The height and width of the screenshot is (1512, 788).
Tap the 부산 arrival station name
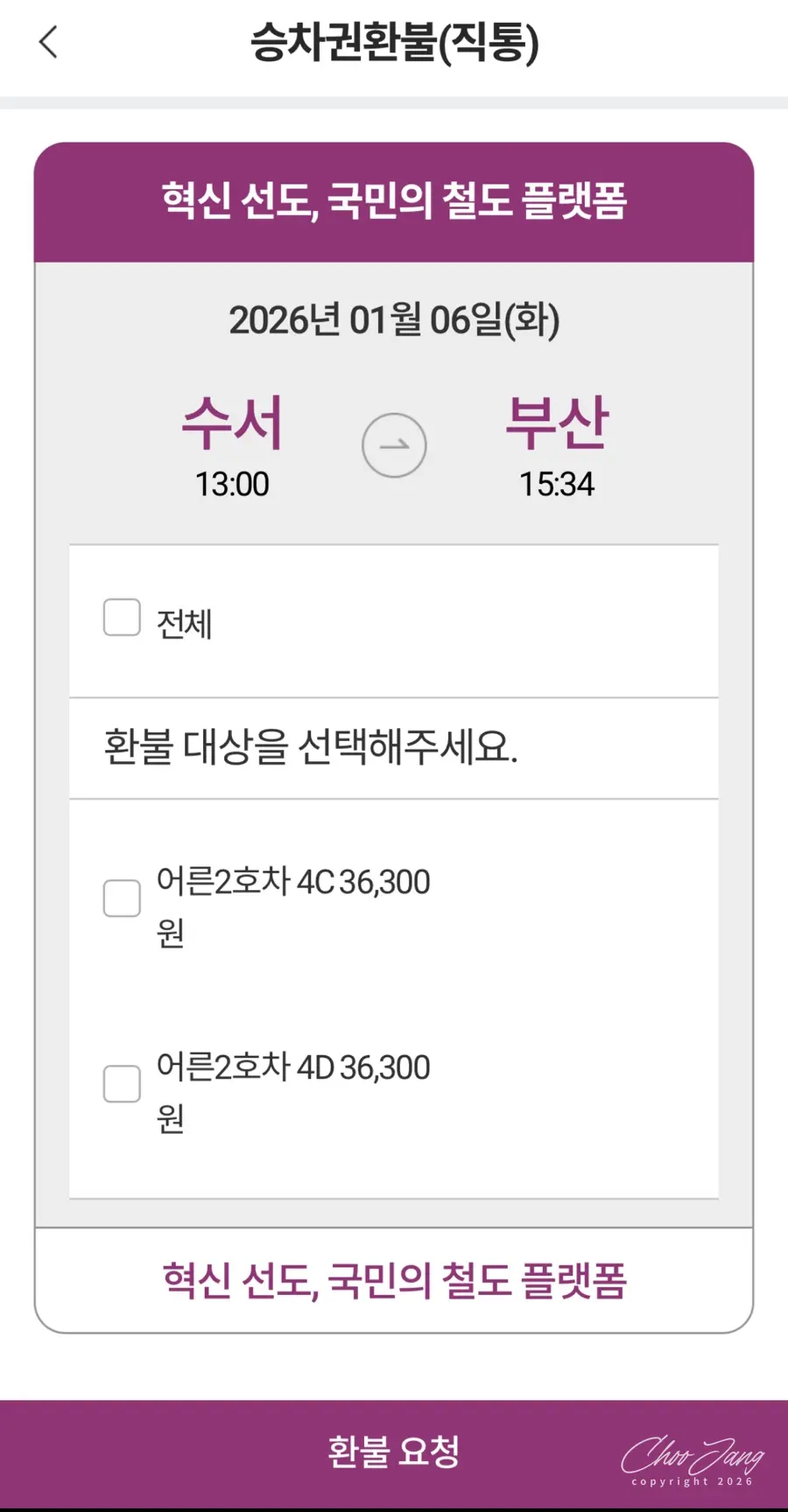click(x=557, y=423)
